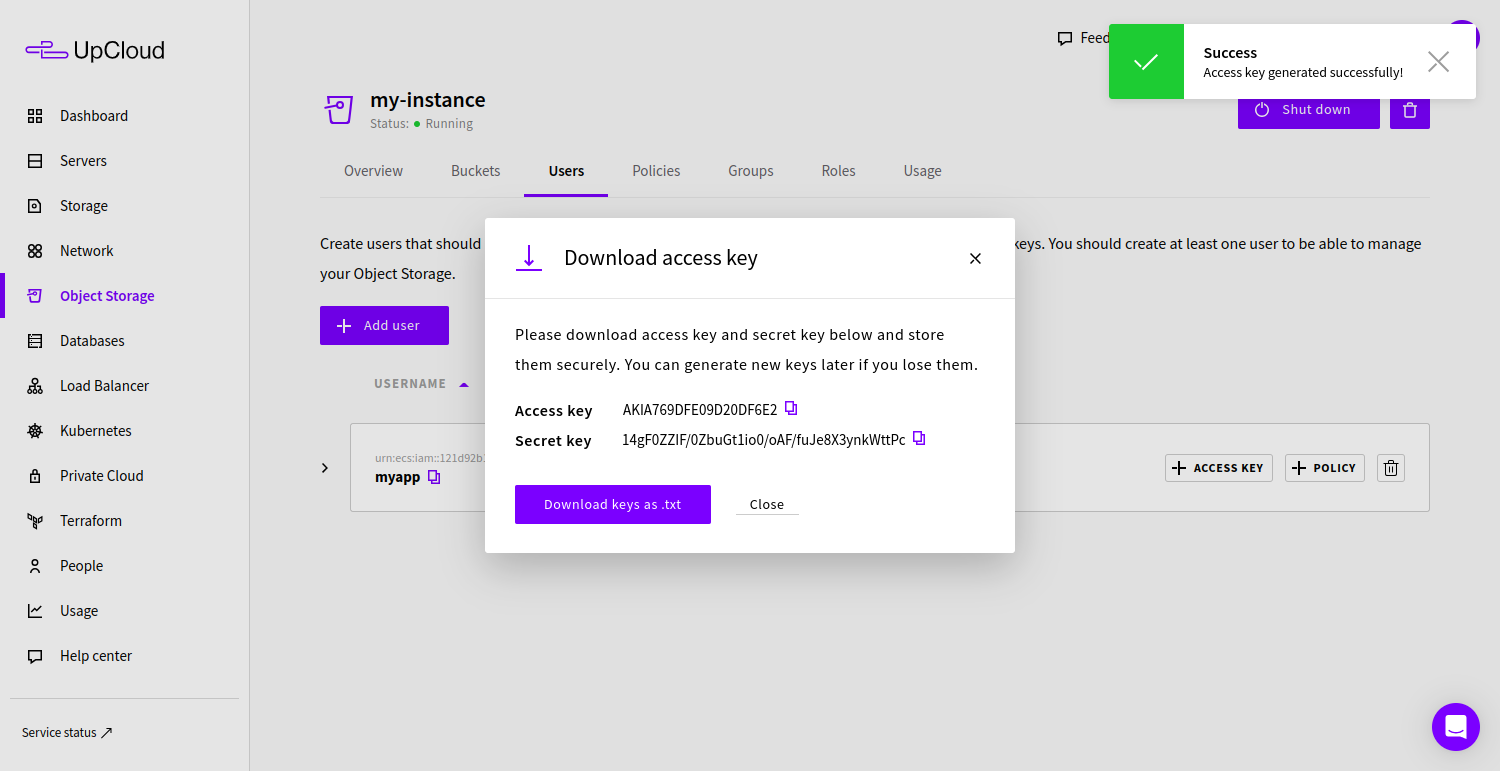Copy the Access key value
Screen dimensions: 1500x771
[791, 408]
